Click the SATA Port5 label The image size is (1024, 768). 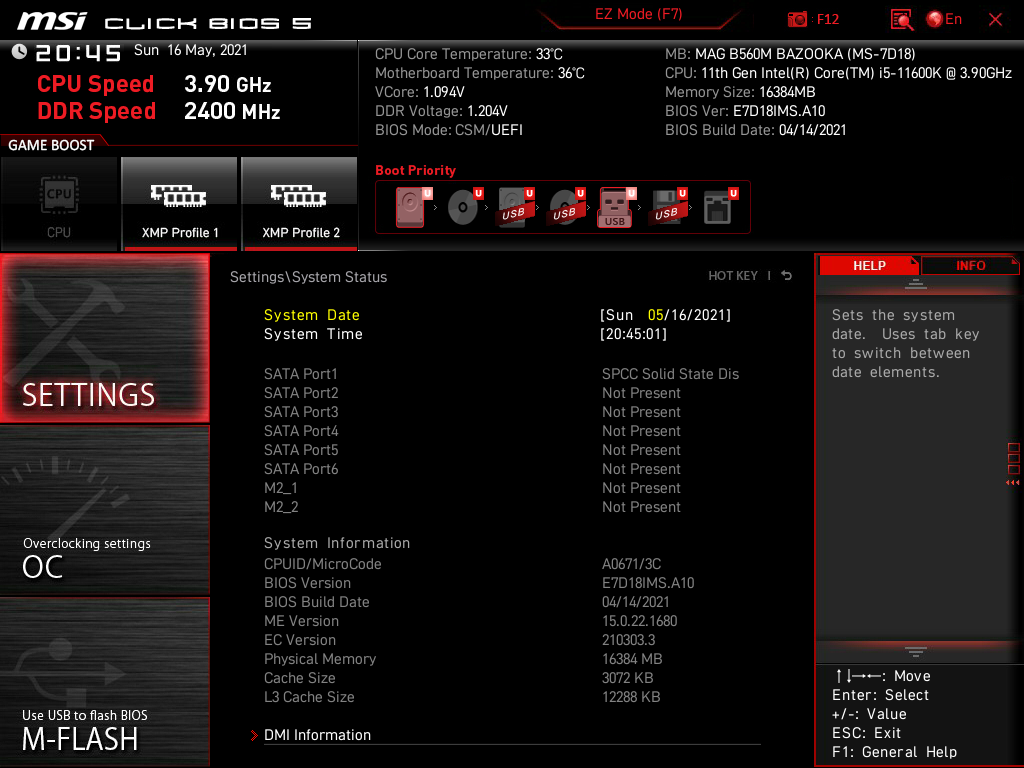300,449
